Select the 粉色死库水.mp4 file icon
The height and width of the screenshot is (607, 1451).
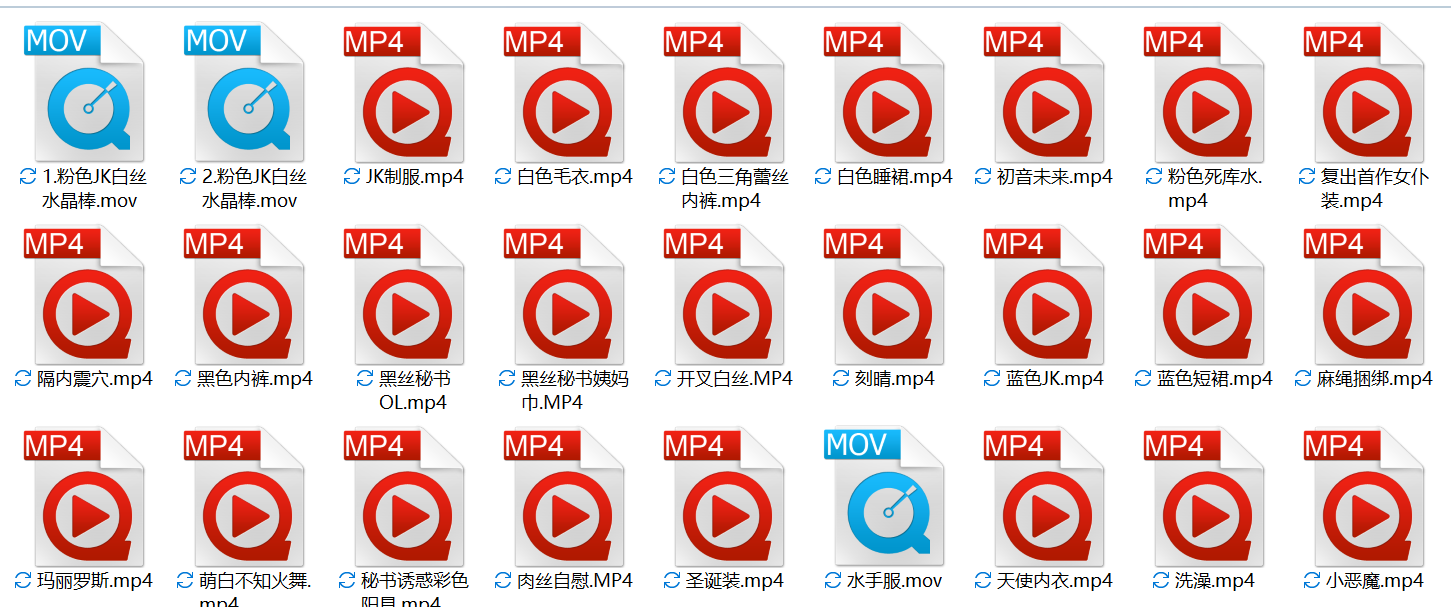pyautogui.click(x=1203, y=93)
